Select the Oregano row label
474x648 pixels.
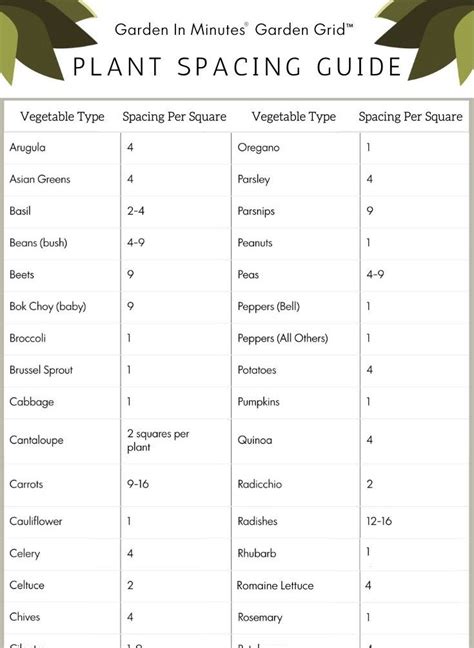coord(259,148)
